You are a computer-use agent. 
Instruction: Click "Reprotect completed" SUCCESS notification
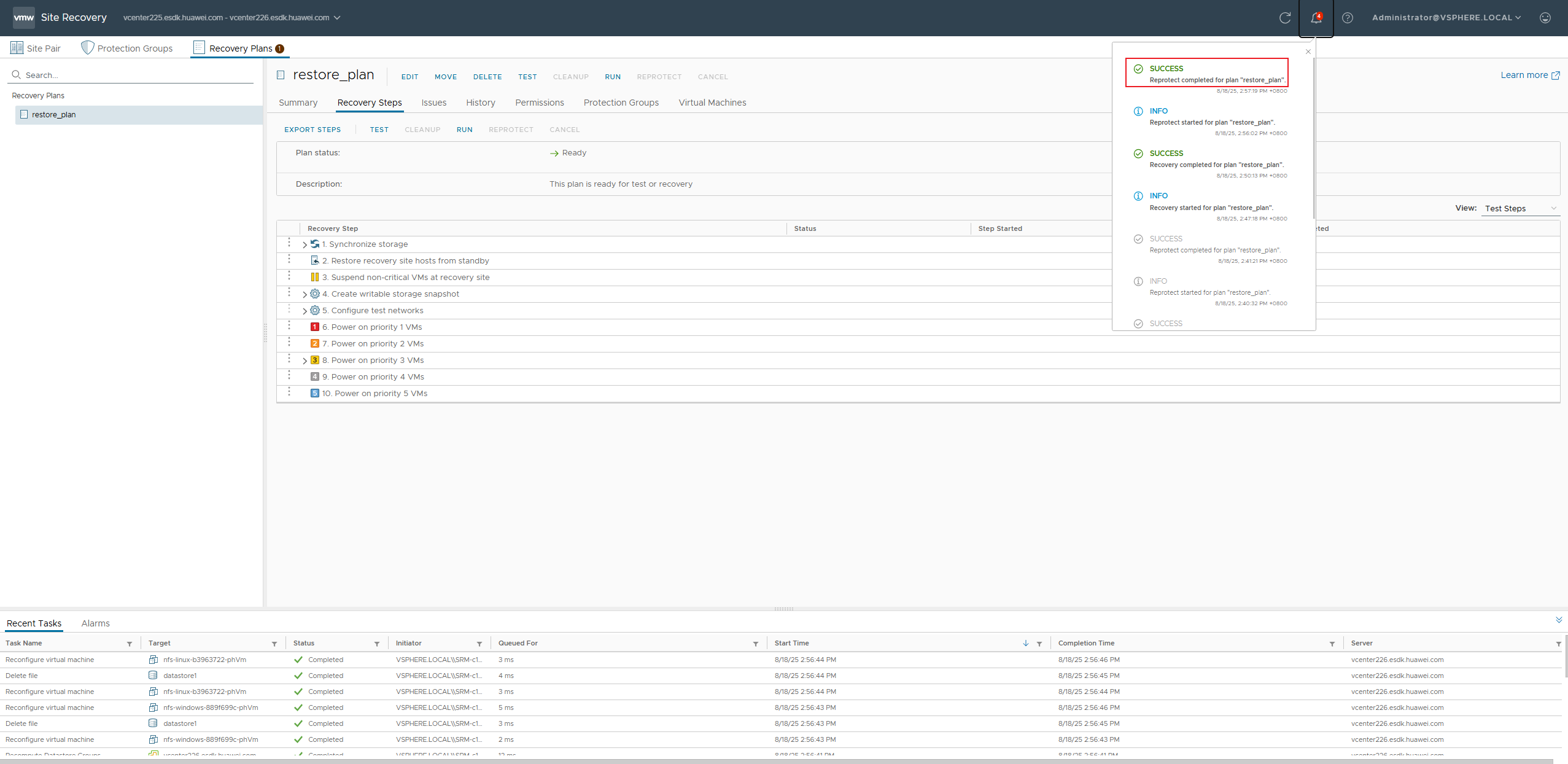click(1206, 73)
